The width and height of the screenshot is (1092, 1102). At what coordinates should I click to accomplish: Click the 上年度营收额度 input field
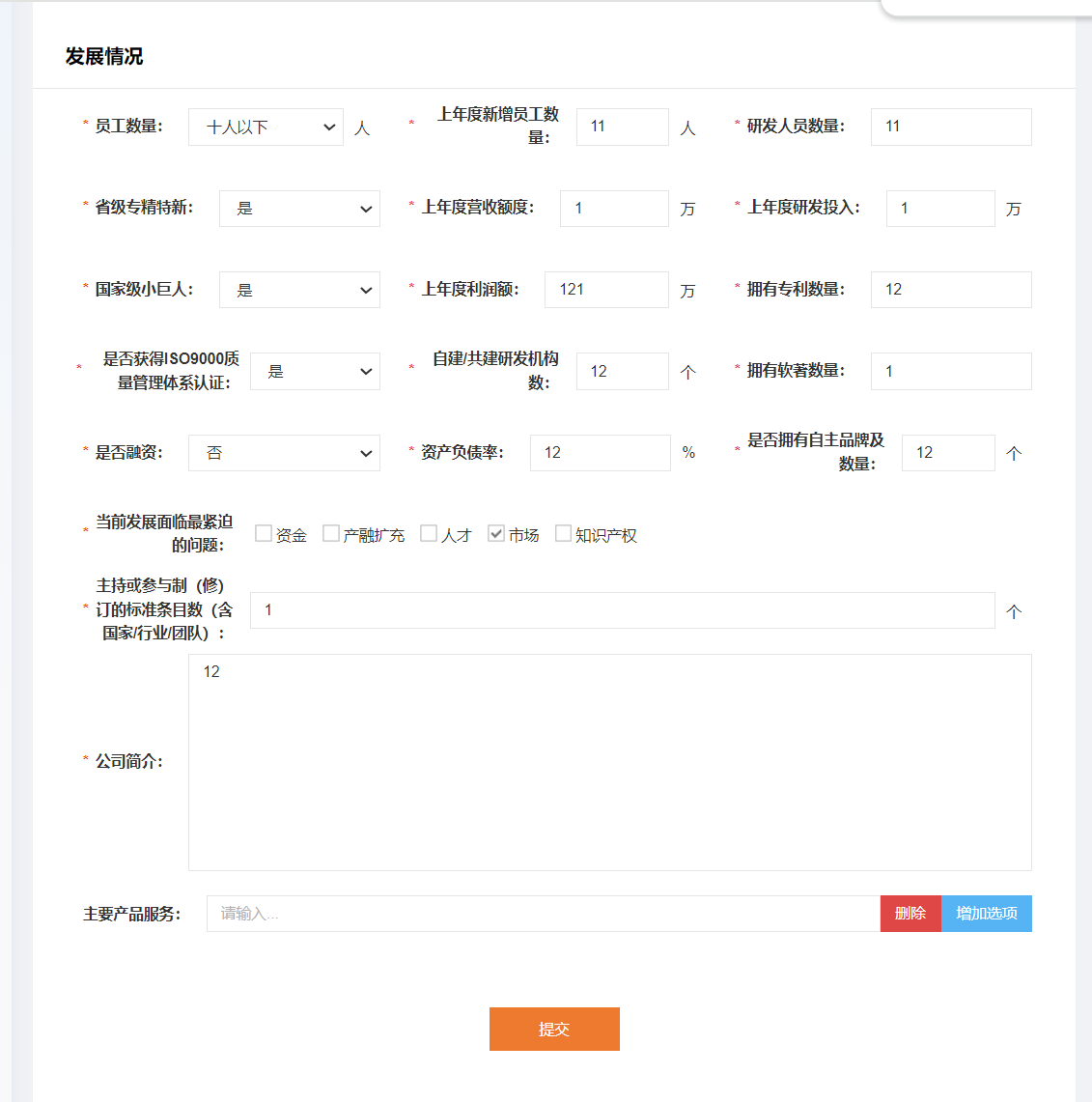pos(614,209)
